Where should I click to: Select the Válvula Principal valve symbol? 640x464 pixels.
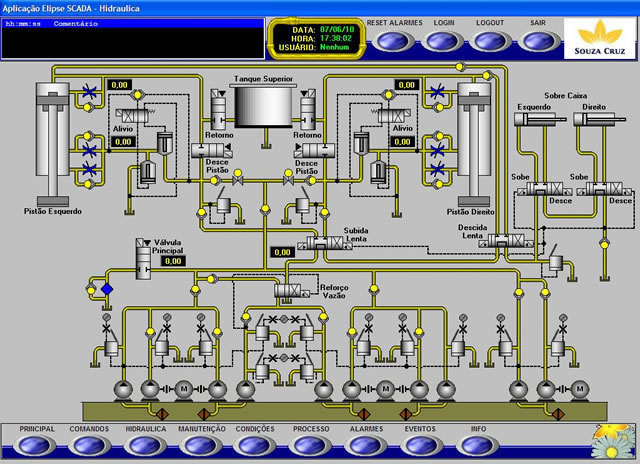tap(143, 259)
